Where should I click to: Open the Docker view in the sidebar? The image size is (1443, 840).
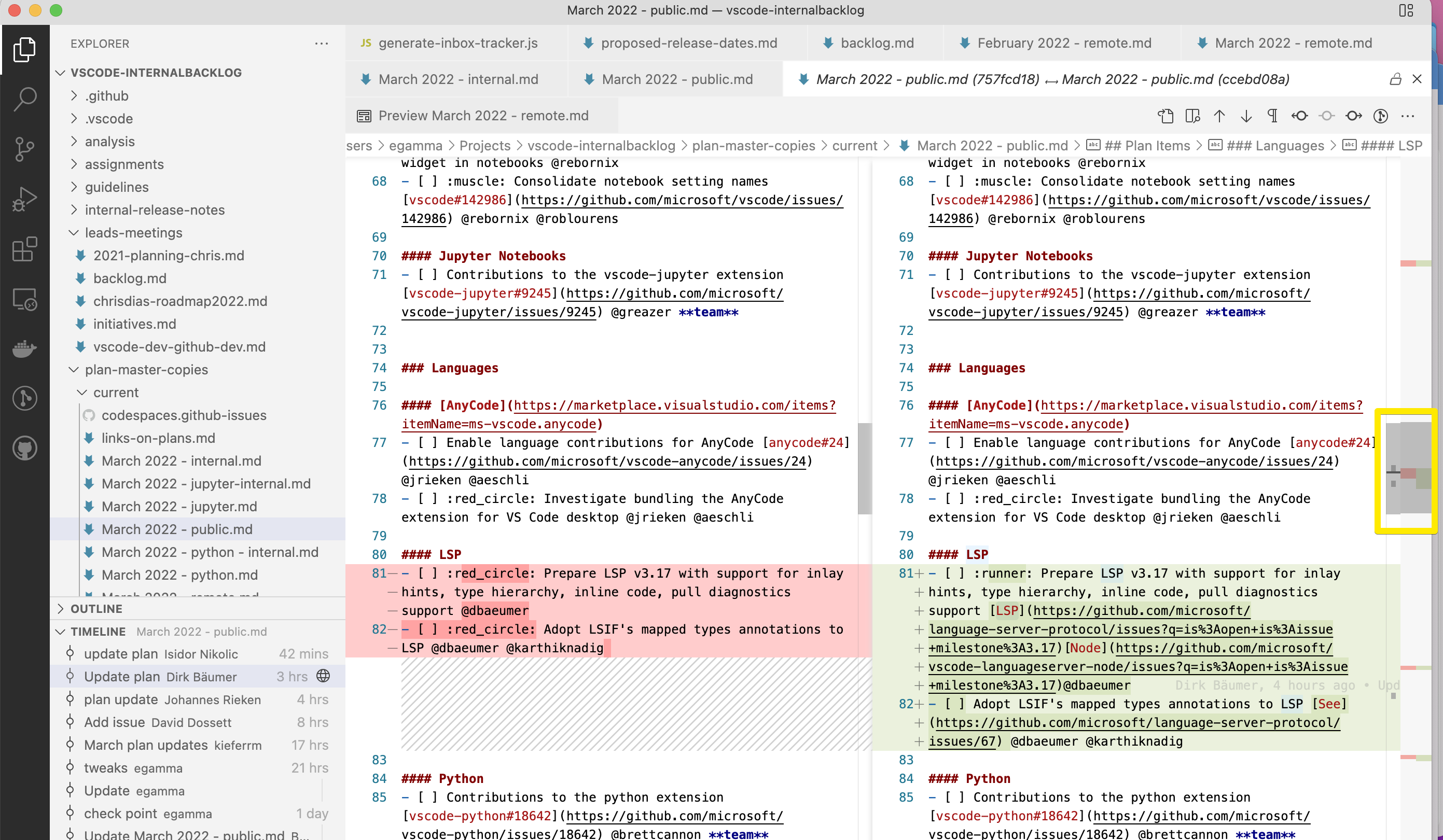coord(24,349)
